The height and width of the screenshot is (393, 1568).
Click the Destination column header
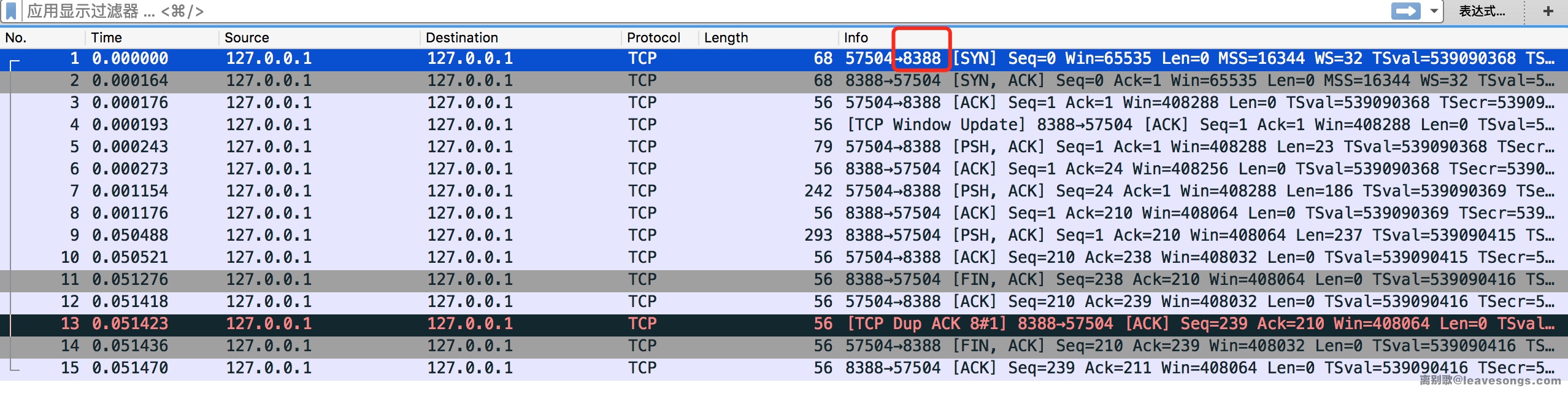tap(461, 38)
